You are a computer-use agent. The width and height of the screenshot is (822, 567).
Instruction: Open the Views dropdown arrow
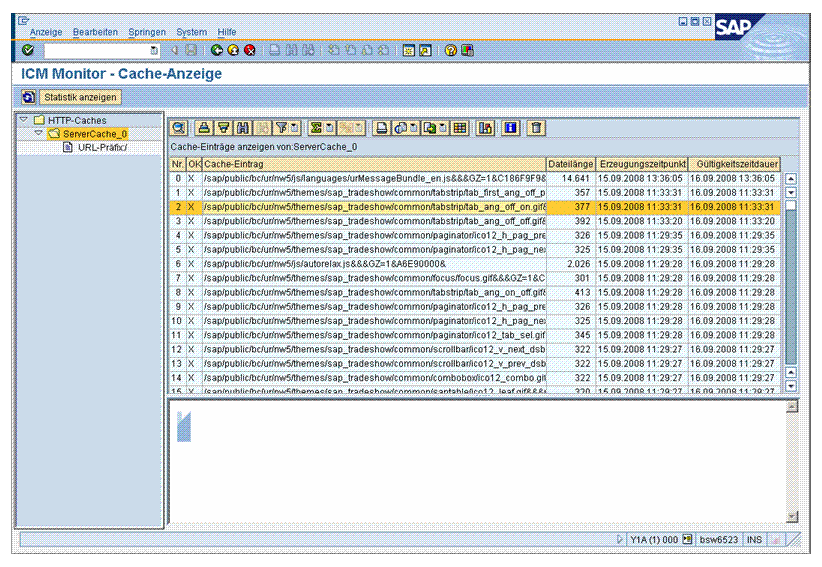(414, 128)
